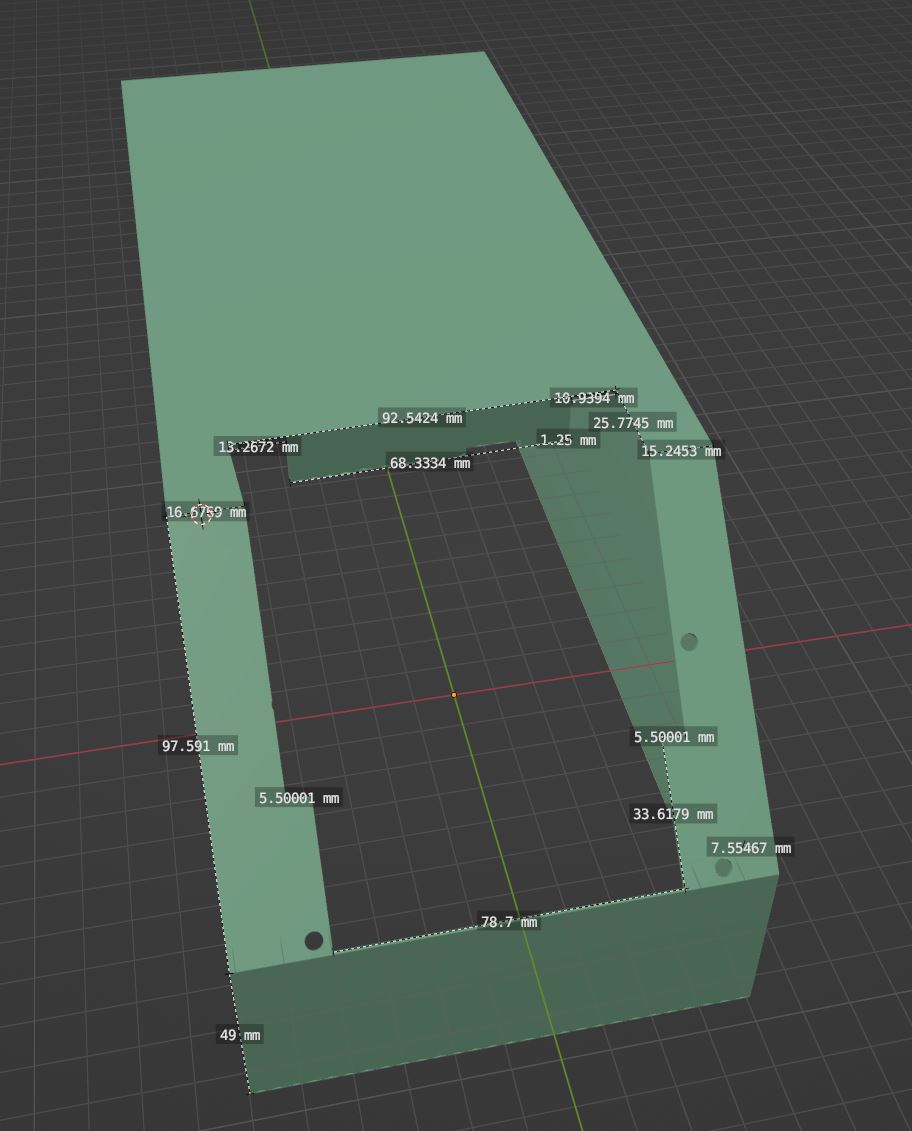This screenshot has height=1131, width=912.
Task: Select the 25.7745 mm measurement label
Action: (x=633, y=423)
